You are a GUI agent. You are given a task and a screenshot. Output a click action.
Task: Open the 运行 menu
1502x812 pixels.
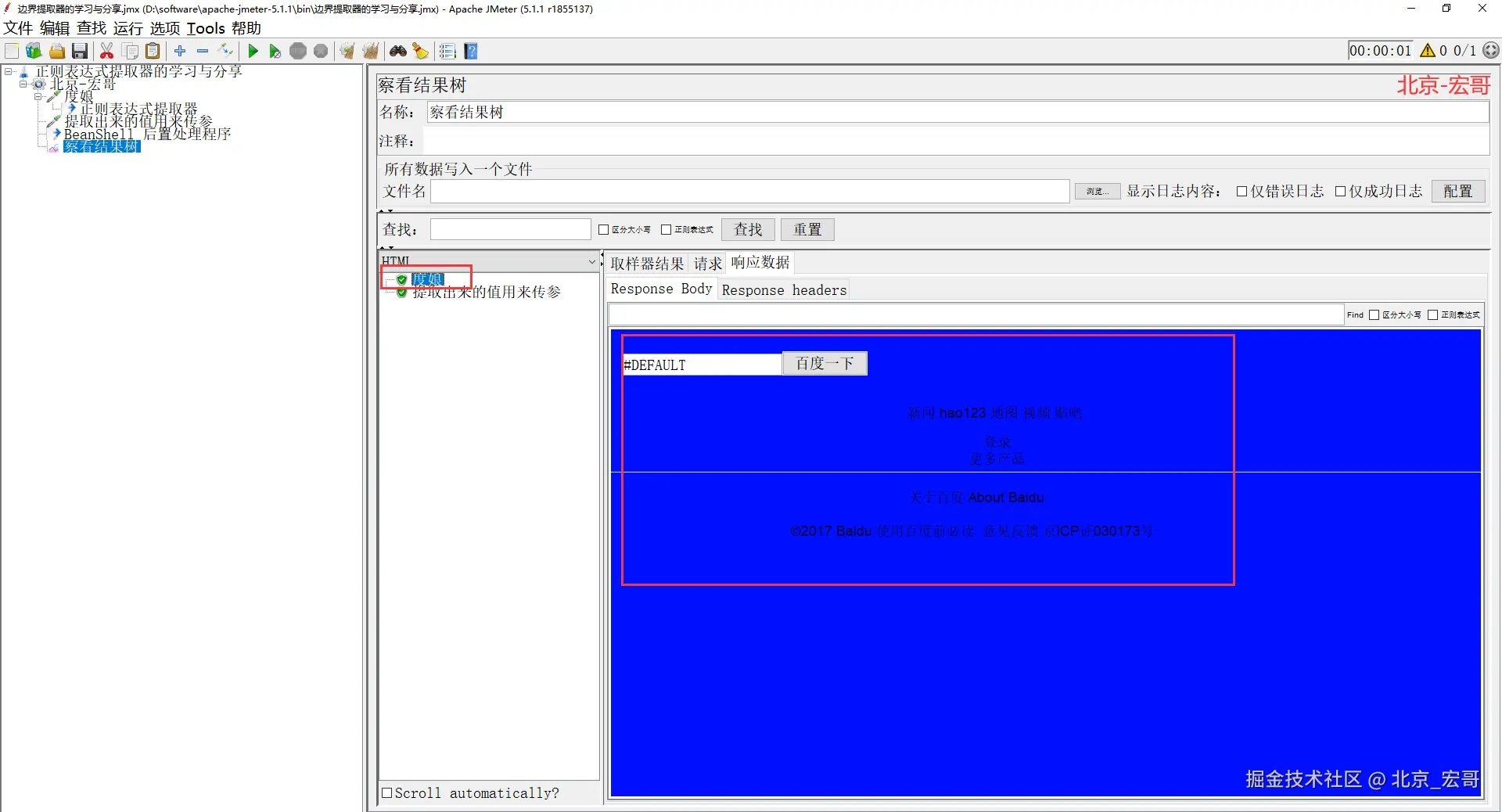pyautogui.click(x=128, y=28)
